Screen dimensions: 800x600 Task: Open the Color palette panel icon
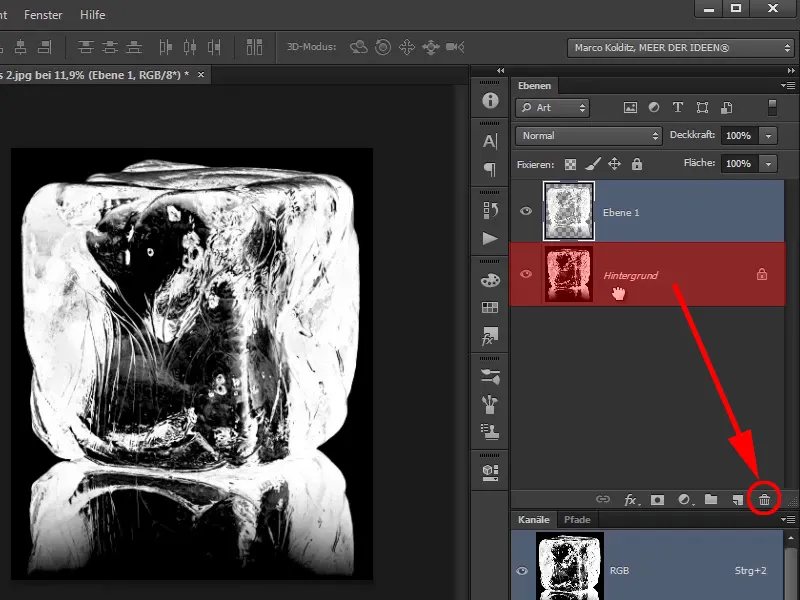[x=490, y=280]
